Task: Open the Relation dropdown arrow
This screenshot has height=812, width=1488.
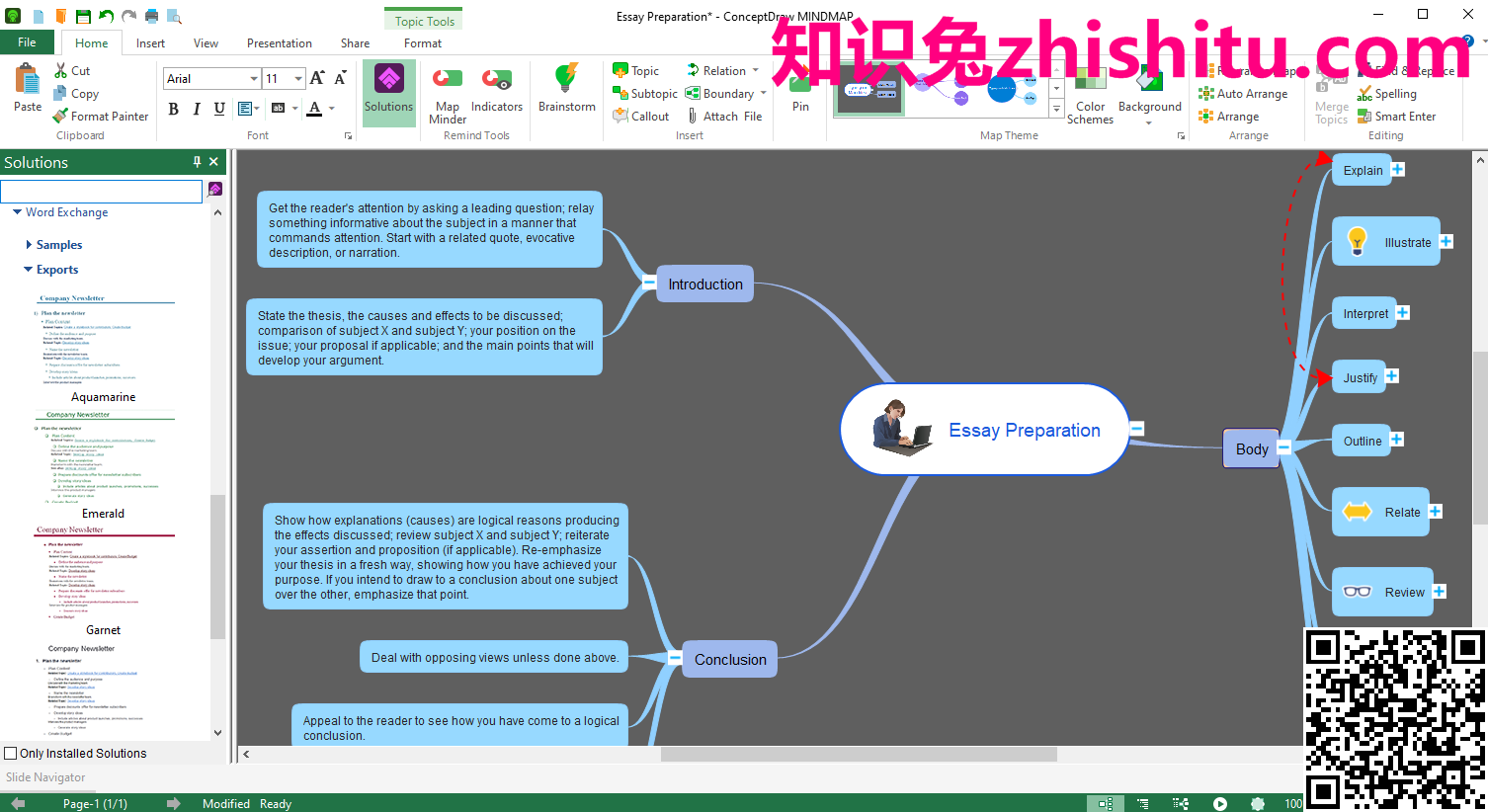Action: pyautogui.click(x=756, y=70)
